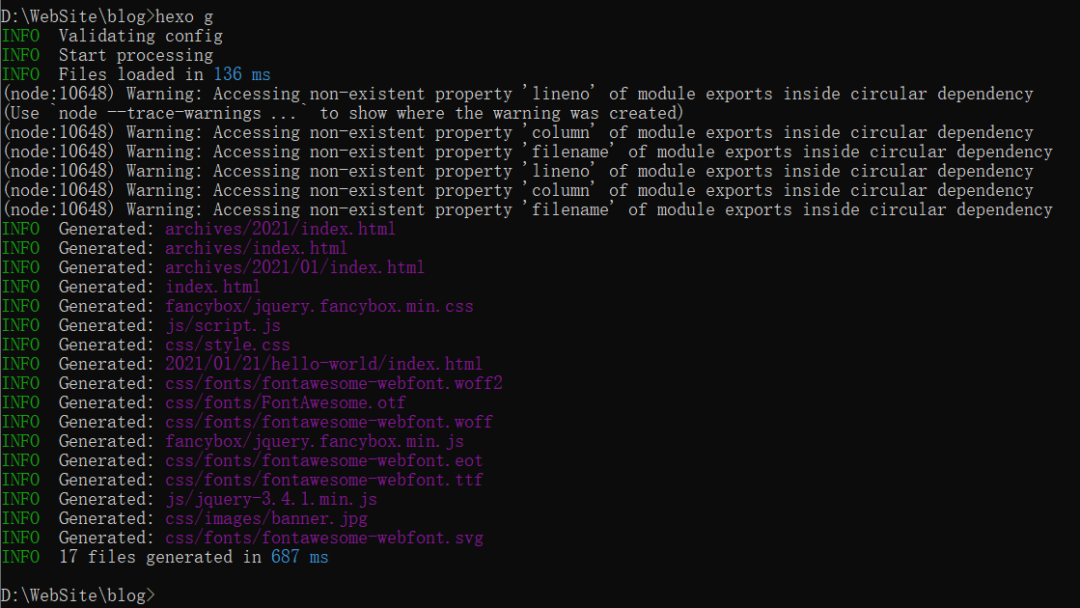
Task: Click the fancybox/jquery.fancybox.min.js path
Action: tap(314, 441)
